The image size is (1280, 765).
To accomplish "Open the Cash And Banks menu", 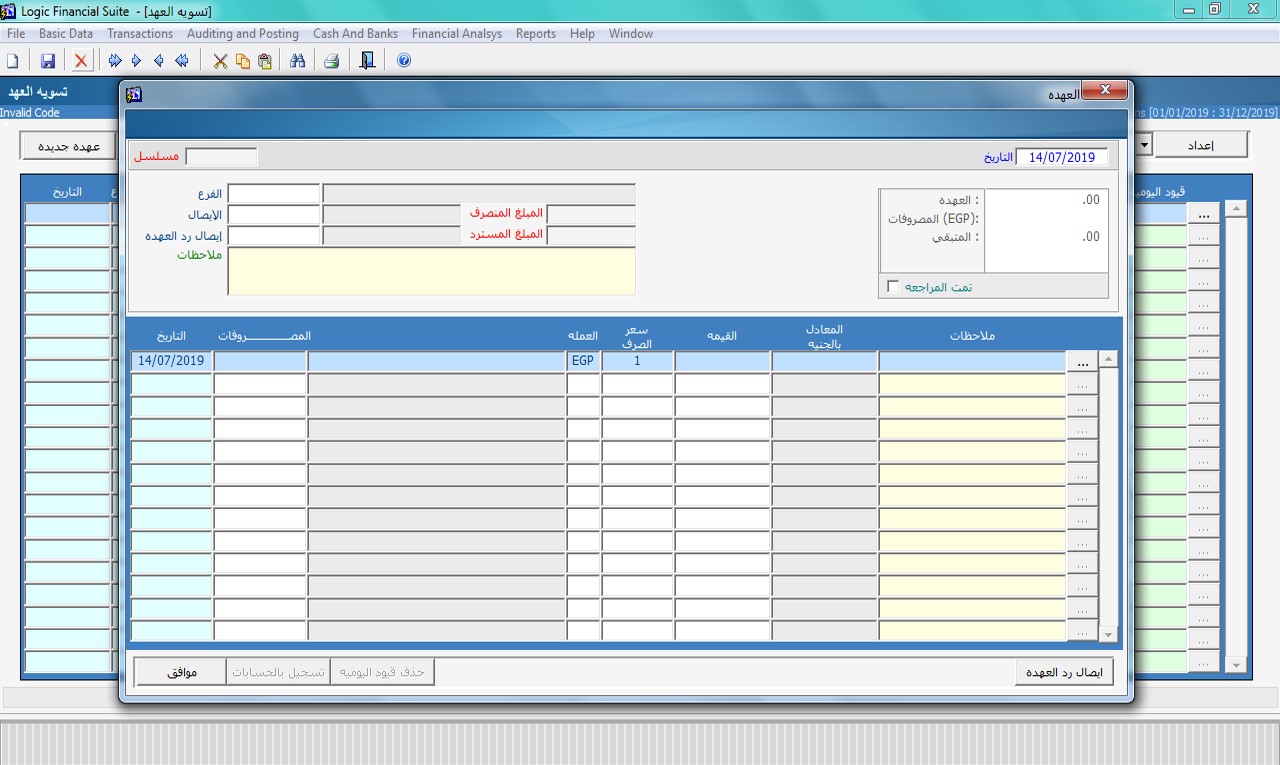I will 355,33.
